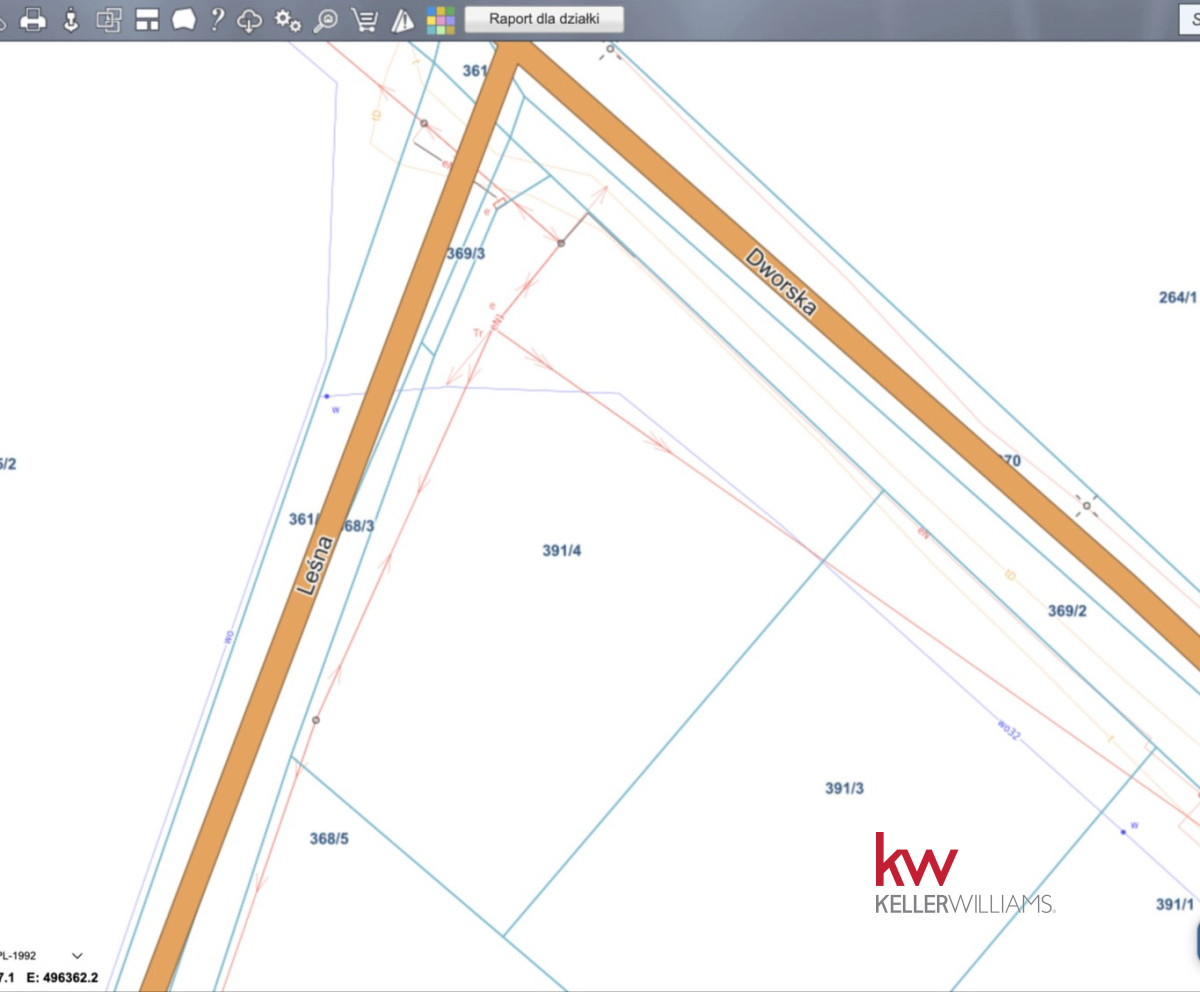Select parcel 391/3 on the map
Screen dimensions: 1200x992
tap(844, 789)
